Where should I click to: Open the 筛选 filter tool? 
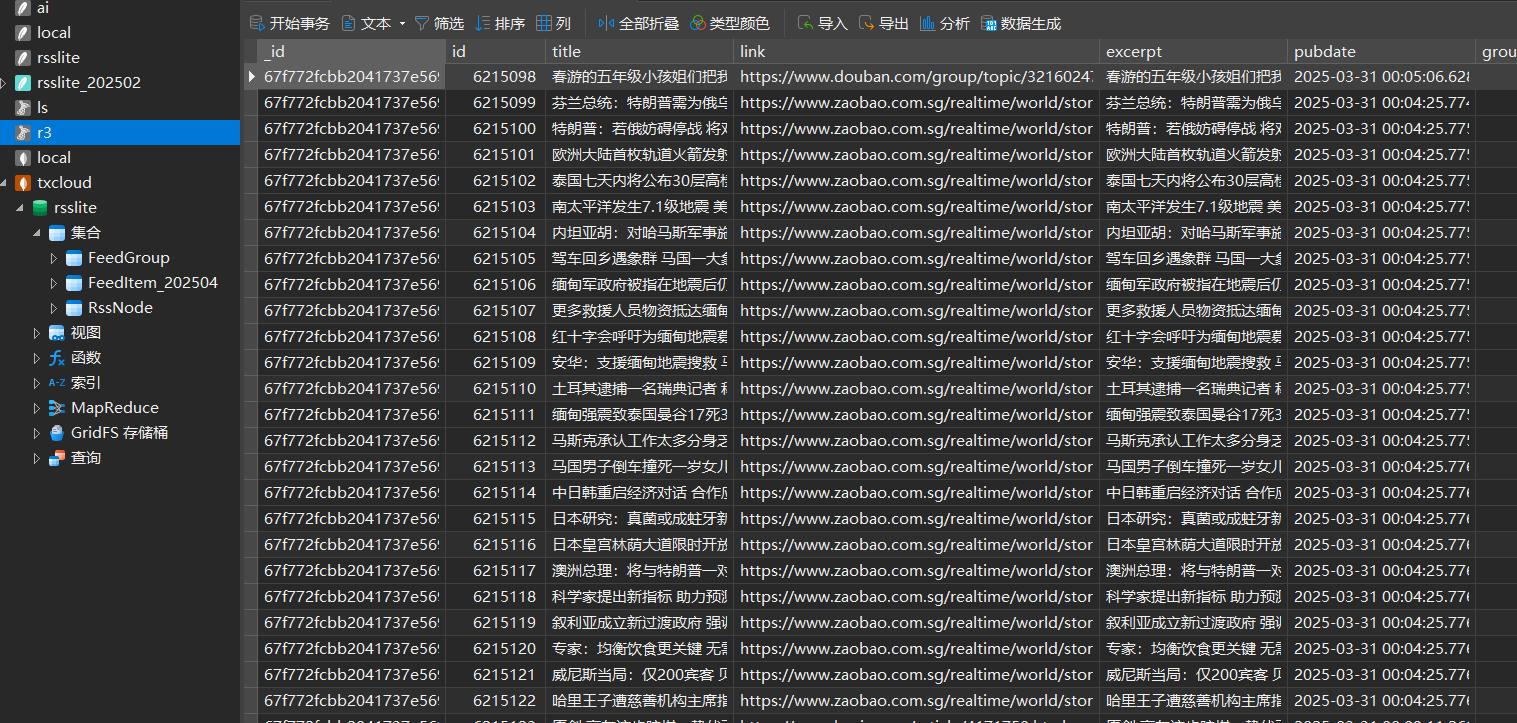coord(439,23)
